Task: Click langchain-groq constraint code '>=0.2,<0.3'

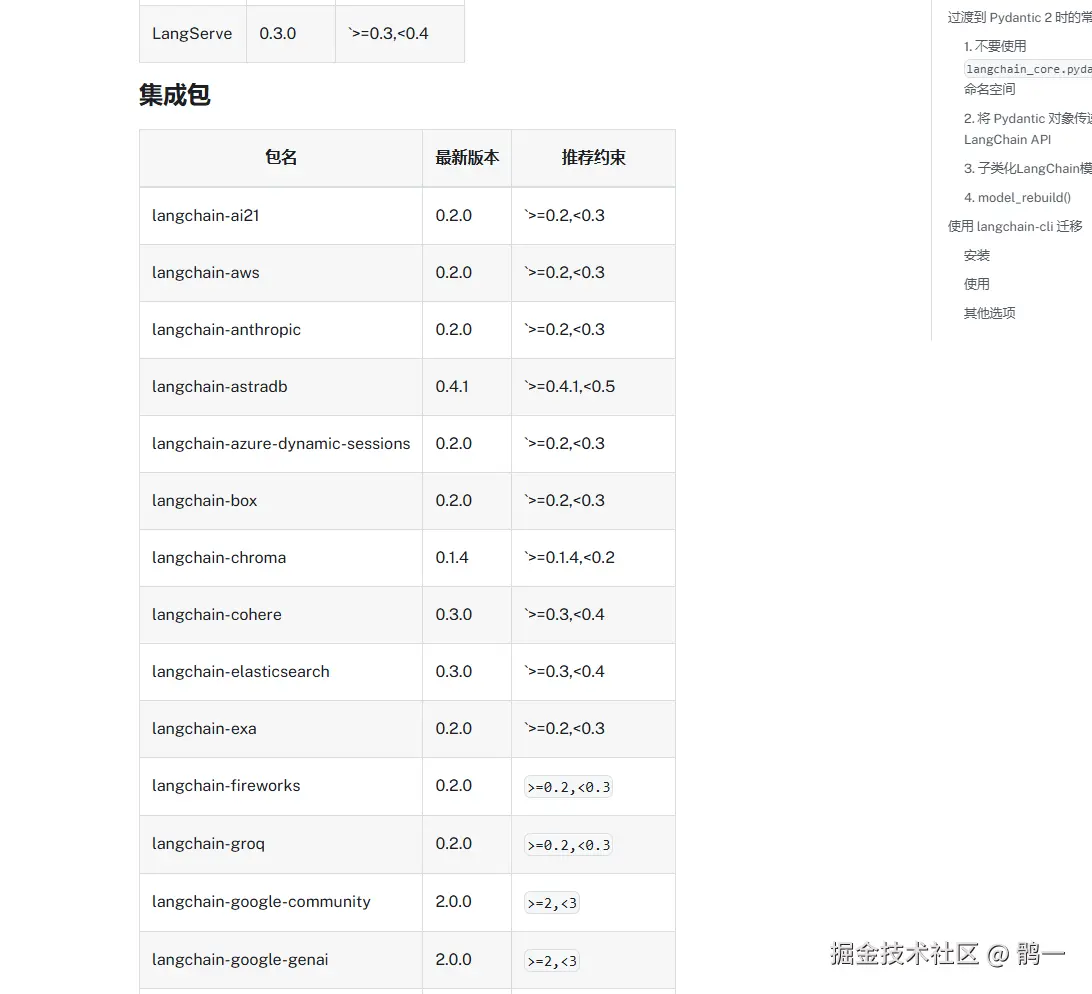Action: pyautogui.click(x=568, y=845)
